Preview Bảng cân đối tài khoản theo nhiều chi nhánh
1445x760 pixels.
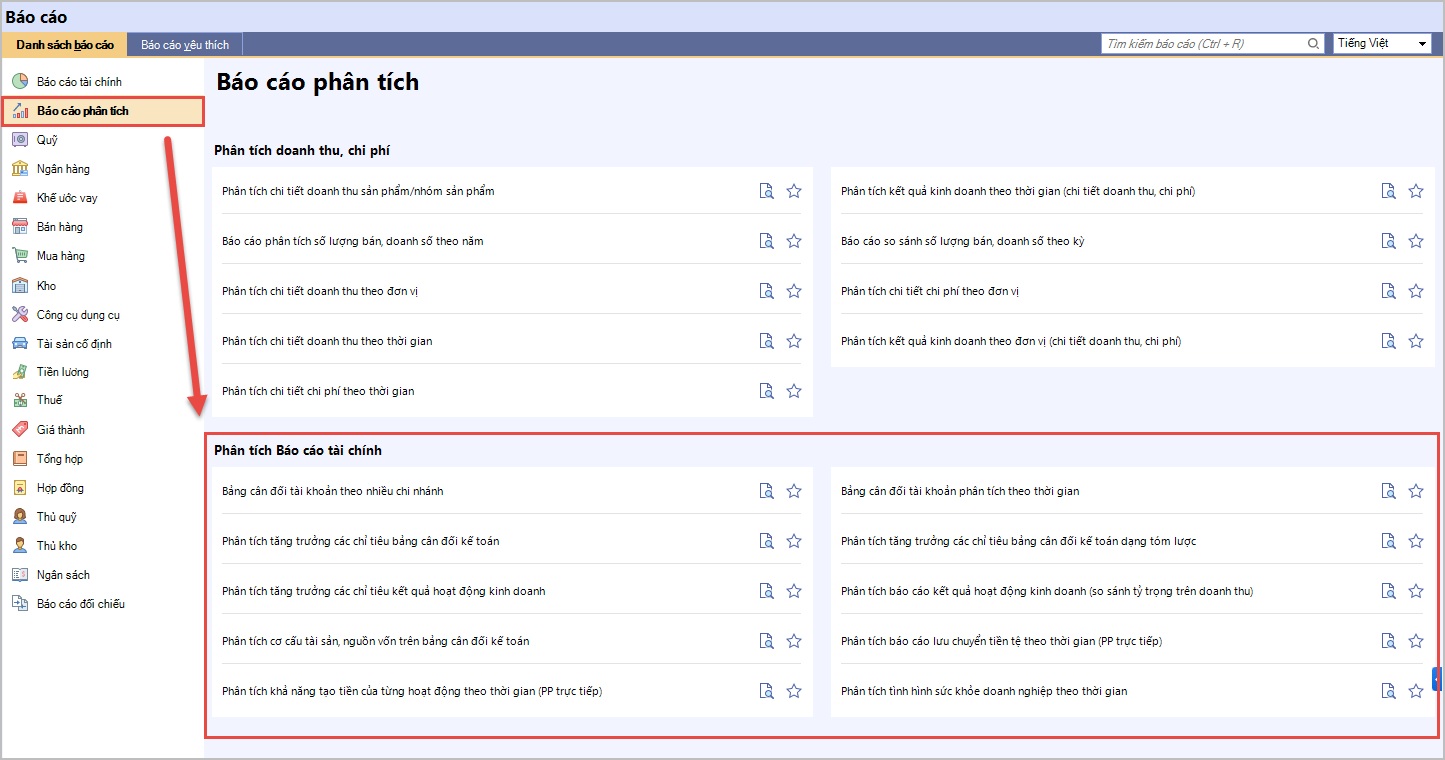[x=767, y=491]
